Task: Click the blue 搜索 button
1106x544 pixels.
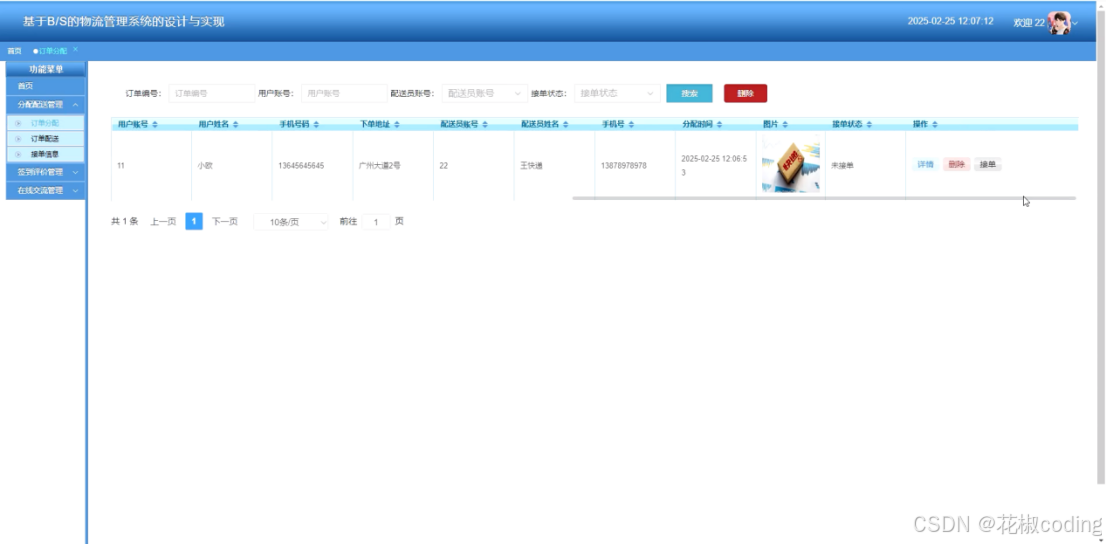Action: (689, 93)
